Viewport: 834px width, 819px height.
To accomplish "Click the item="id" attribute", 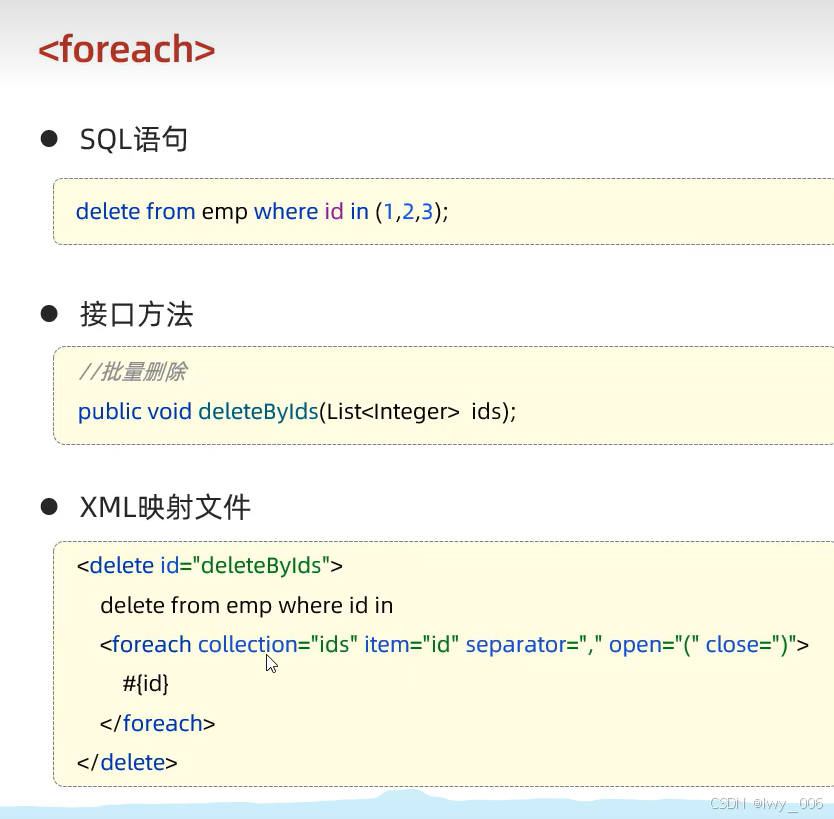I will point(411,645).
